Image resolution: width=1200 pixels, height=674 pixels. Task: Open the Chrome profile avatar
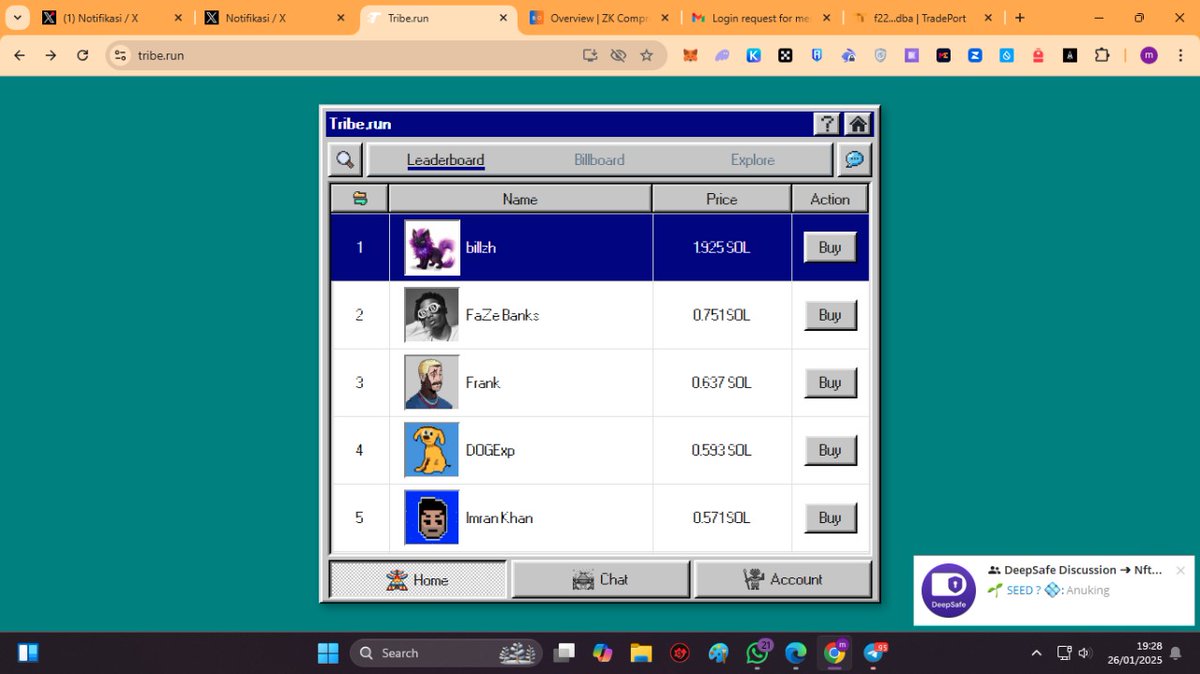coord(1148,56)
